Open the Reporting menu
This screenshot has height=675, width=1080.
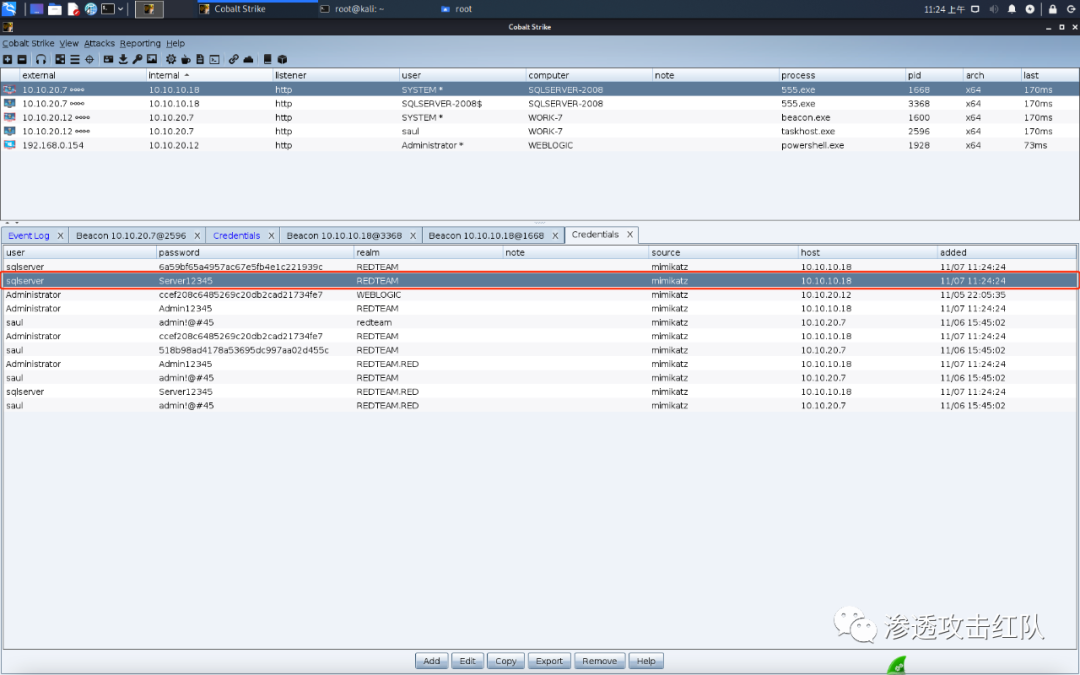click(x=140, y=44)
